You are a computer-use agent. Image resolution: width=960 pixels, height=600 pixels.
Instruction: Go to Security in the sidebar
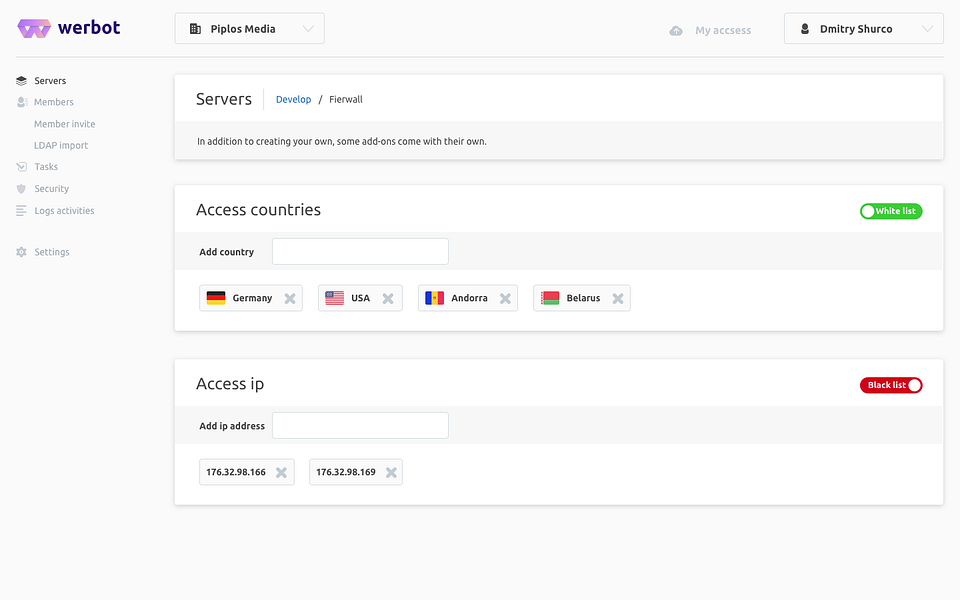[51, 189]
